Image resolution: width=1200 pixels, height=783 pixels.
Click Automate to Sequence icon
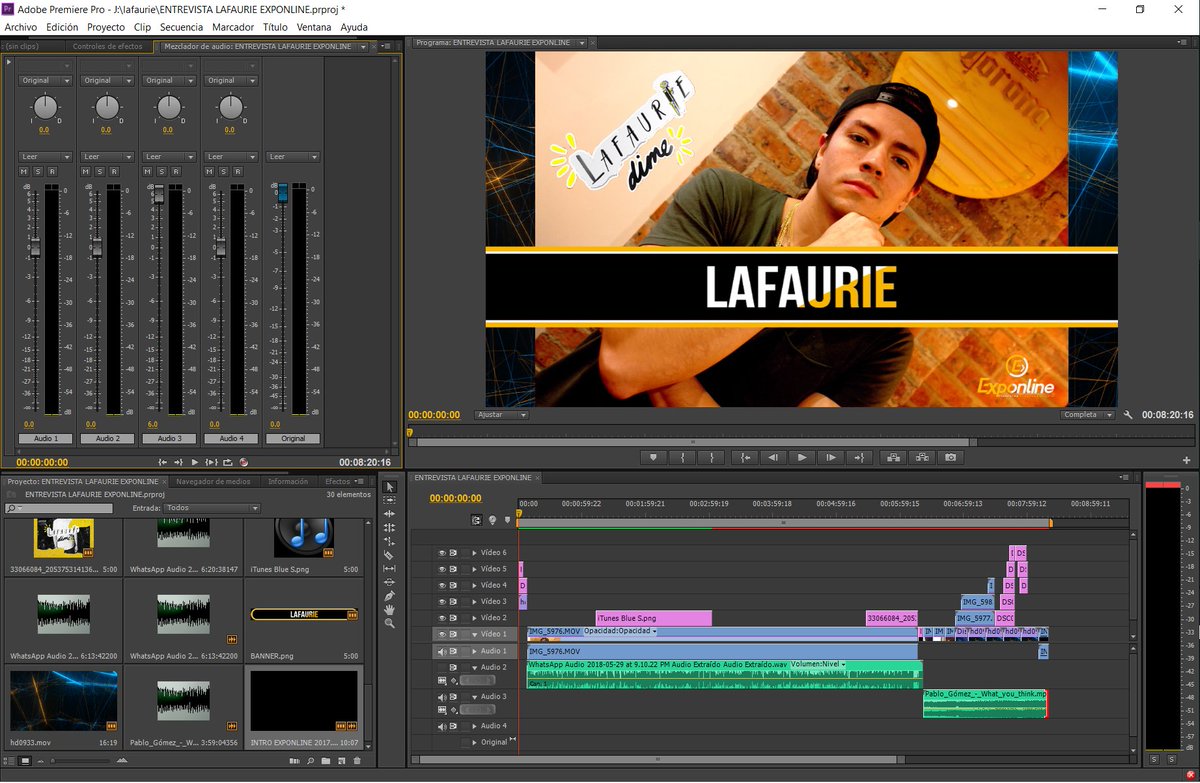(294, 761)
